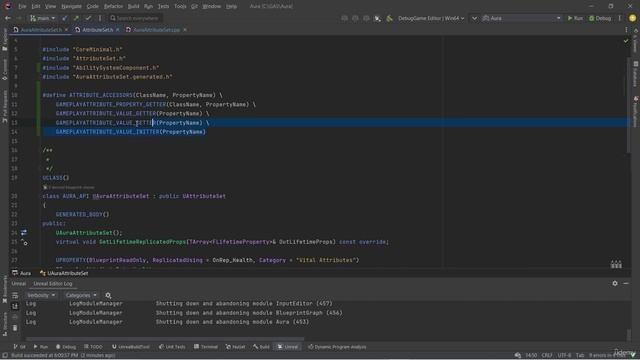Open the Verbosity dropdown
Image resolution: width=640 pixels, height=360 pixels.
click(x=41, y=295)
